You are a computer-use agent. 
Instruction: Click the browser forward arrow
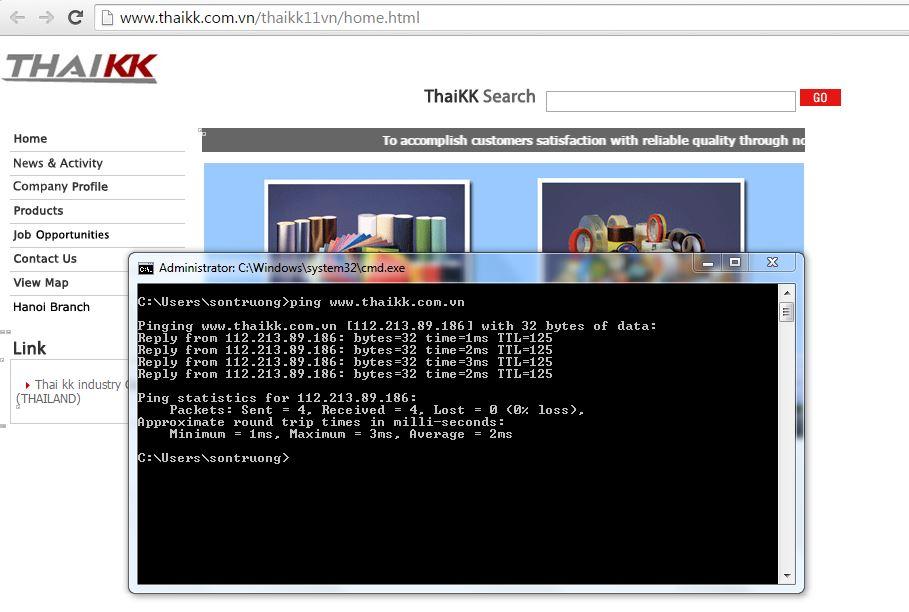46,17
